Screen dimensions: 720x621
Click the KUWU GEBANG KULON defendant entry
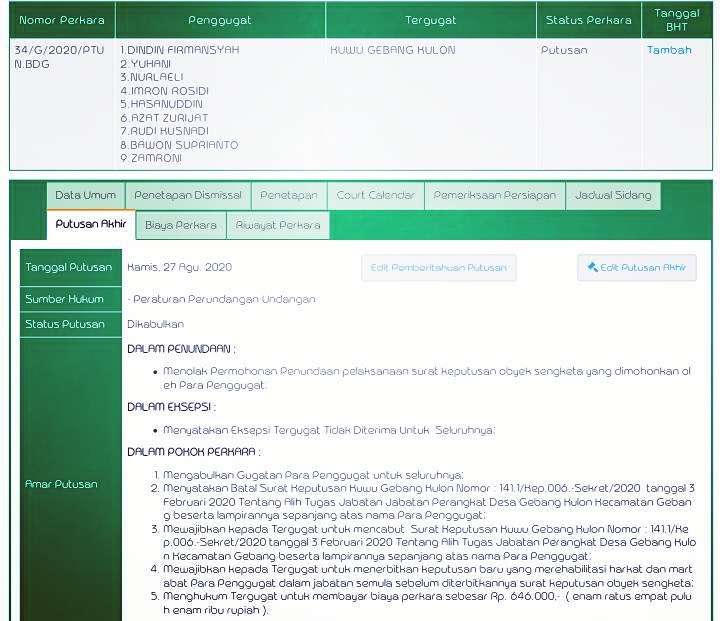coord(392,50)
